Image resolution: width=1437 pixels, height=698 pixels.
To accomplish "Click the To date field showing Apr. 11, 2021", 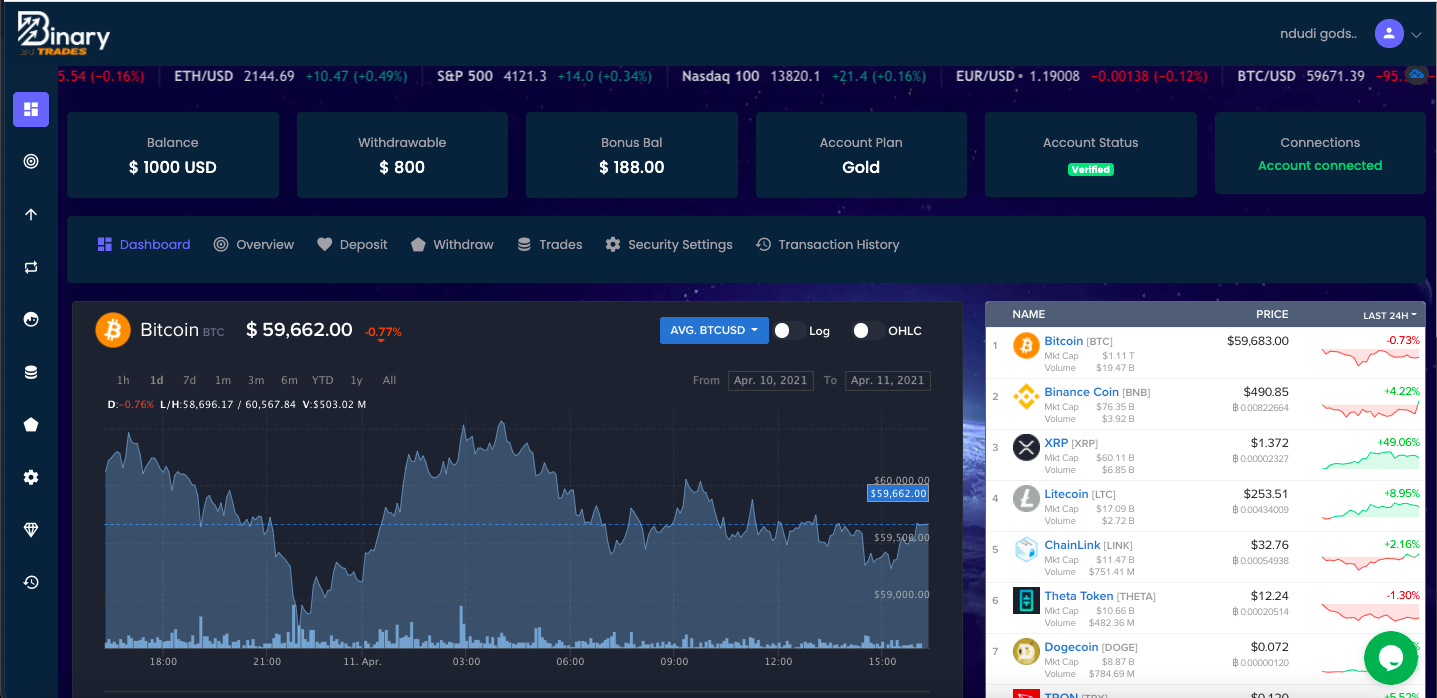I will [888, 380].
